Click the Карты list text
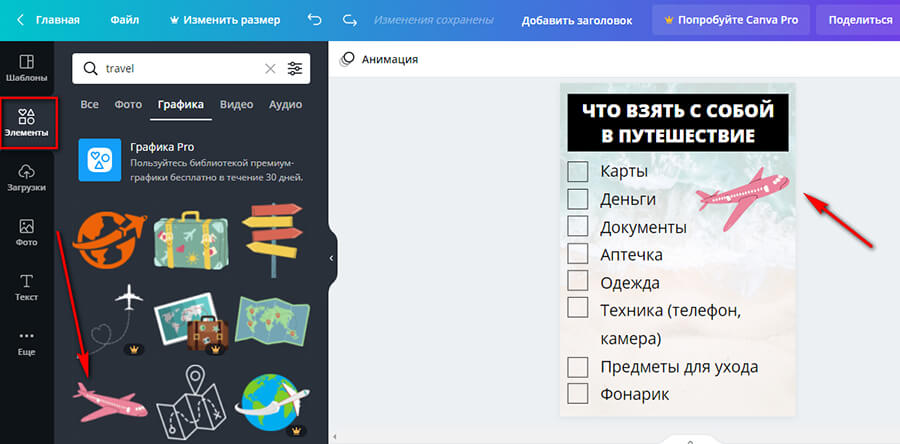 tap(624, 171)
